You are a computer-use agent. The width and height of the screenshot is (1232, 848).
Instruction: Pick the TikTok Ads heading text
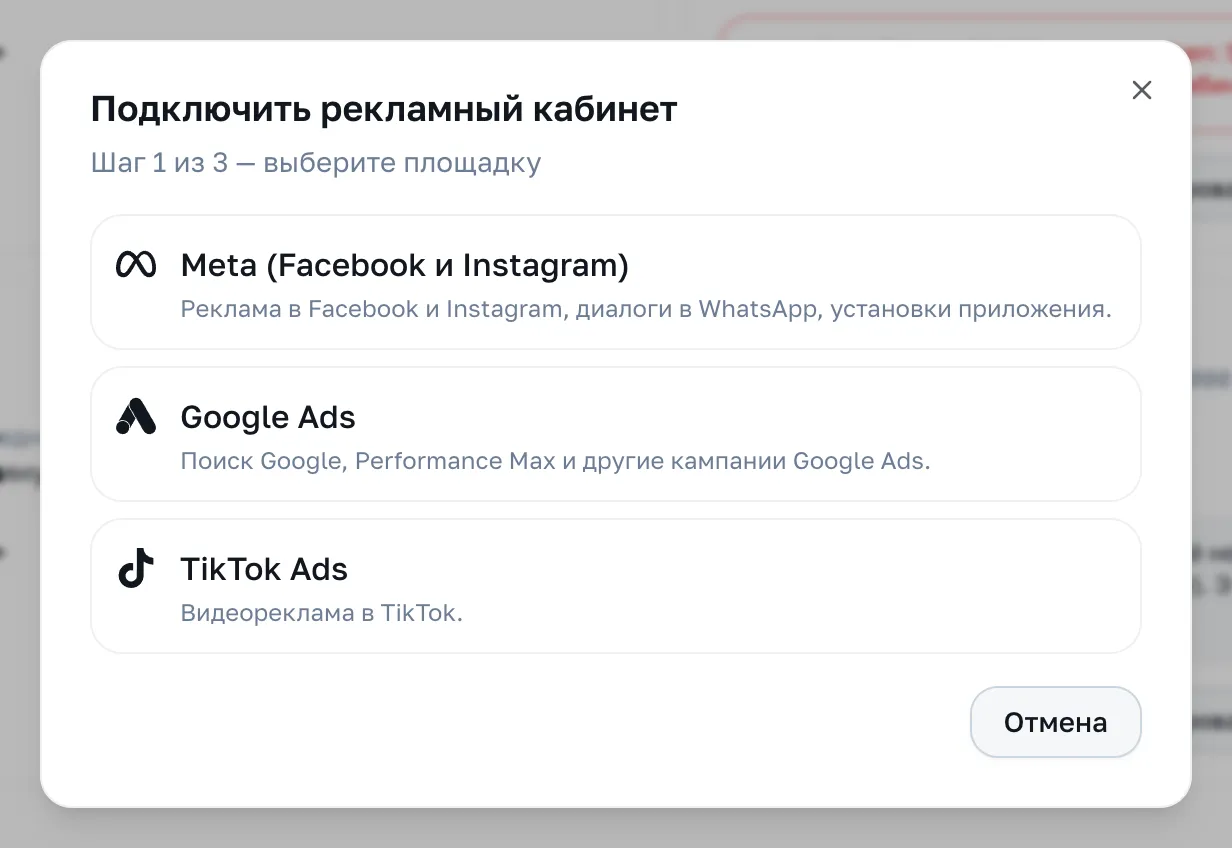(x=264, y=569)
